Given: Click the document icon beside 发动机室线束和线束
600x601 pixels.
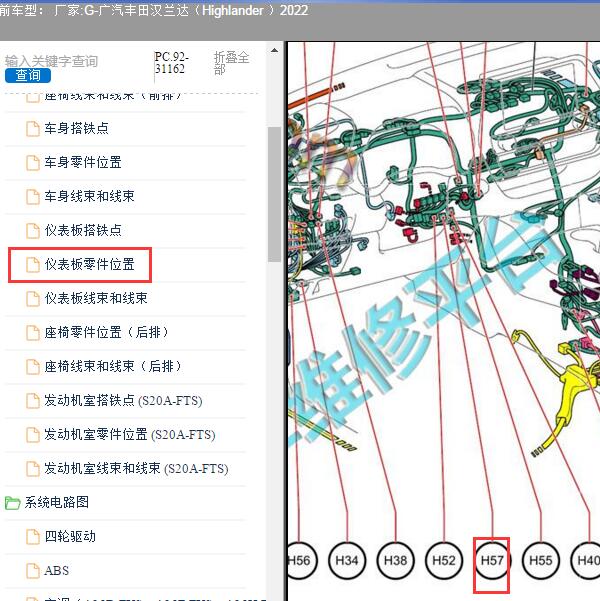Looking at the screenshot, I should pos(33,469).
